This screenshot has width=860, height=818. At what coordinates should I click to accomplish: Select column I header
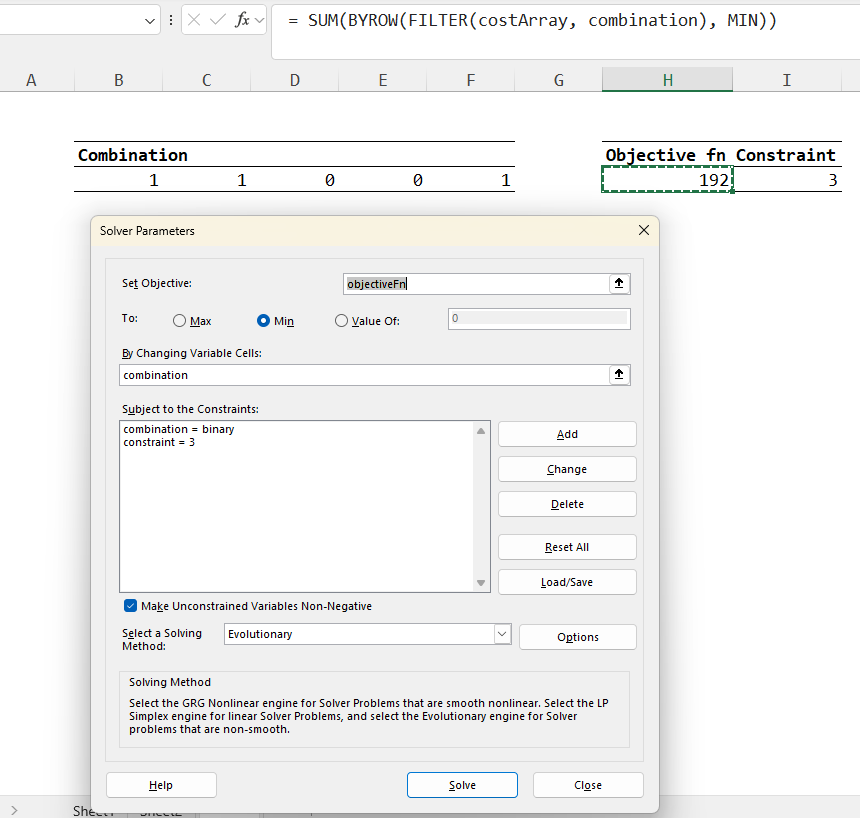tap(787, 80)
